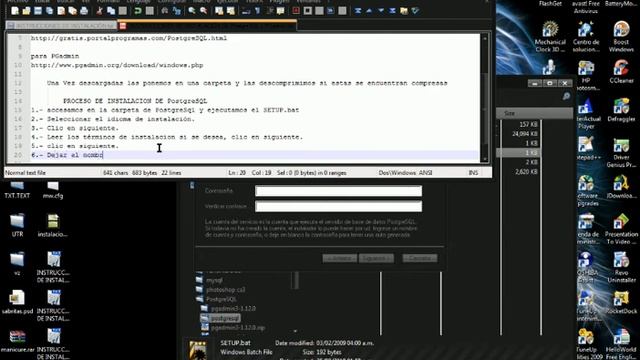Toggle the word wrap toolbar icon
640x360 pixels.
246,11
